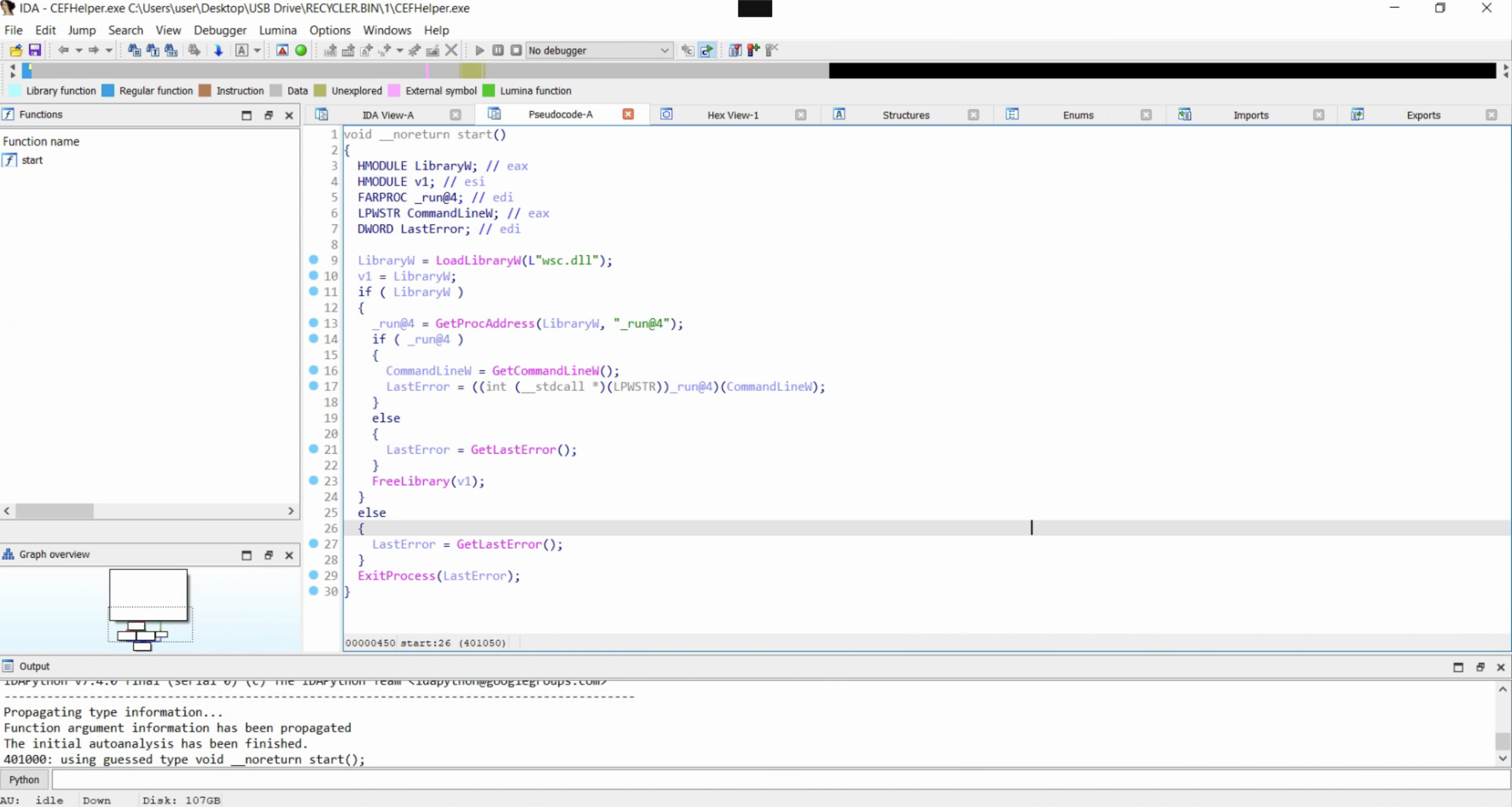Open the Debugger menu

coord(220,30)
